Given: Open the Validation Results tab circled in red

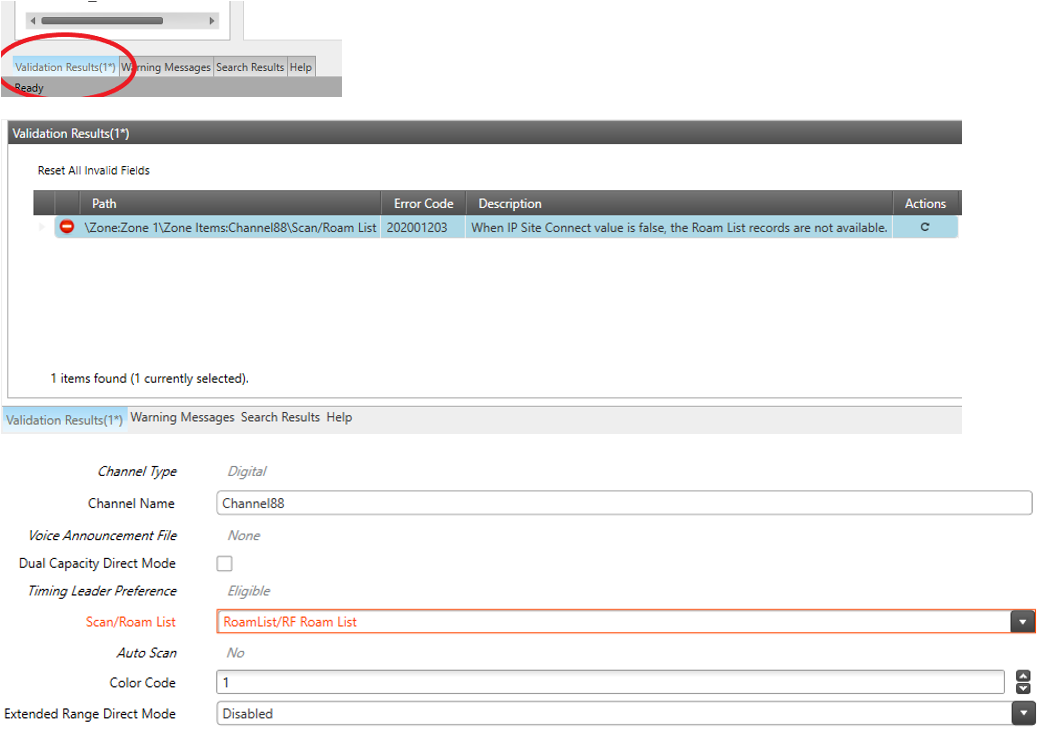Looking at the screenshot, I should pos(65,68).
